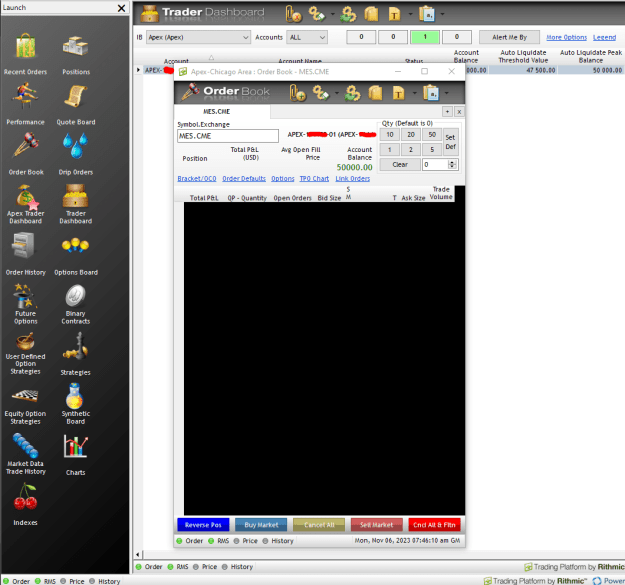Screen dimensions: 625x585
Task: Open More Options link in Trader Dashboard
Action: 566,37
